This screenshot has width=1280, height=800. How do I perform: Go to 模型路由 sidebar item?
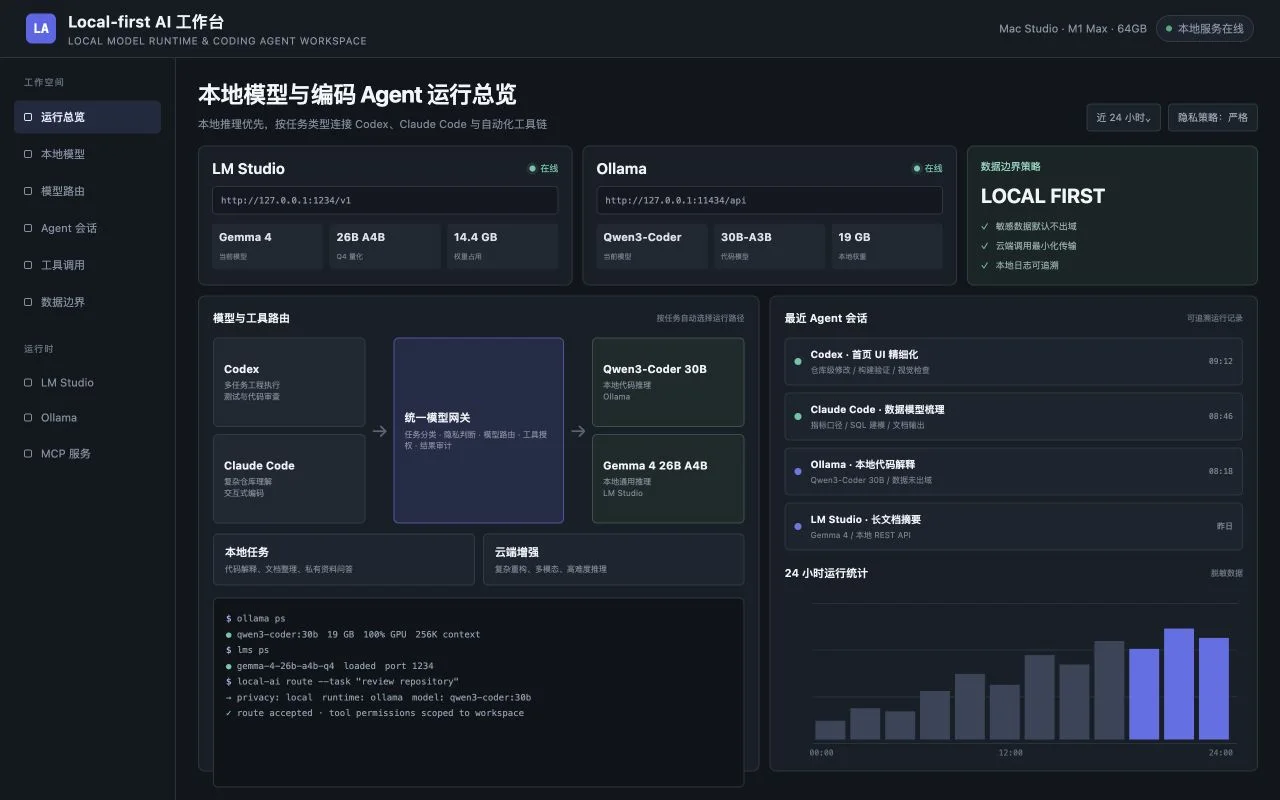coord(87,191)
